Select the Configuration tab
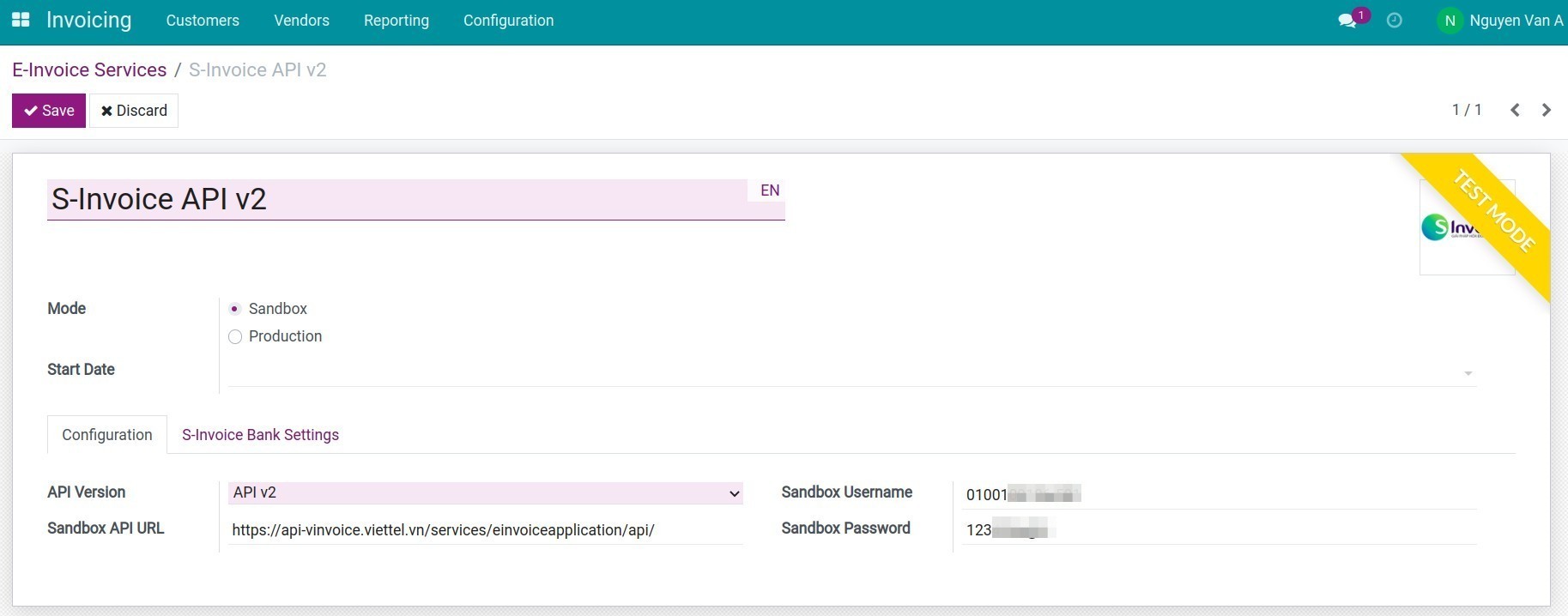This screenshot has width=1568, height=616. (107, 435)
